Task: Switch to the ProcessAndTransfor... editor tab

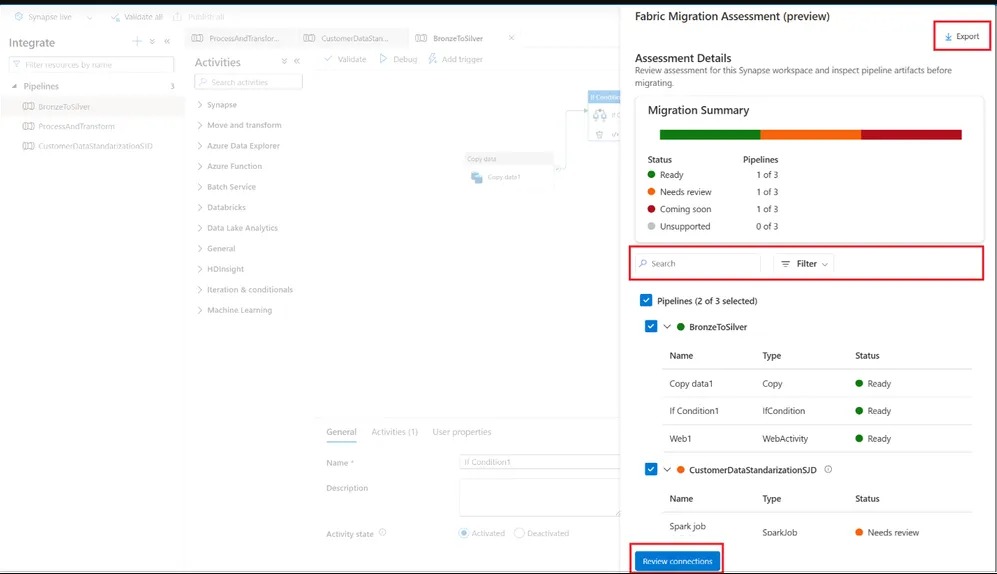Action: point(244,38)
